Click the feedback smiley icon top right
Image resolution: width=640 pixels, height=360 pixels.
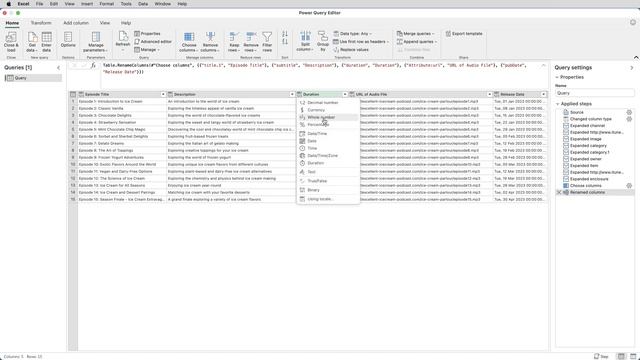633,23
